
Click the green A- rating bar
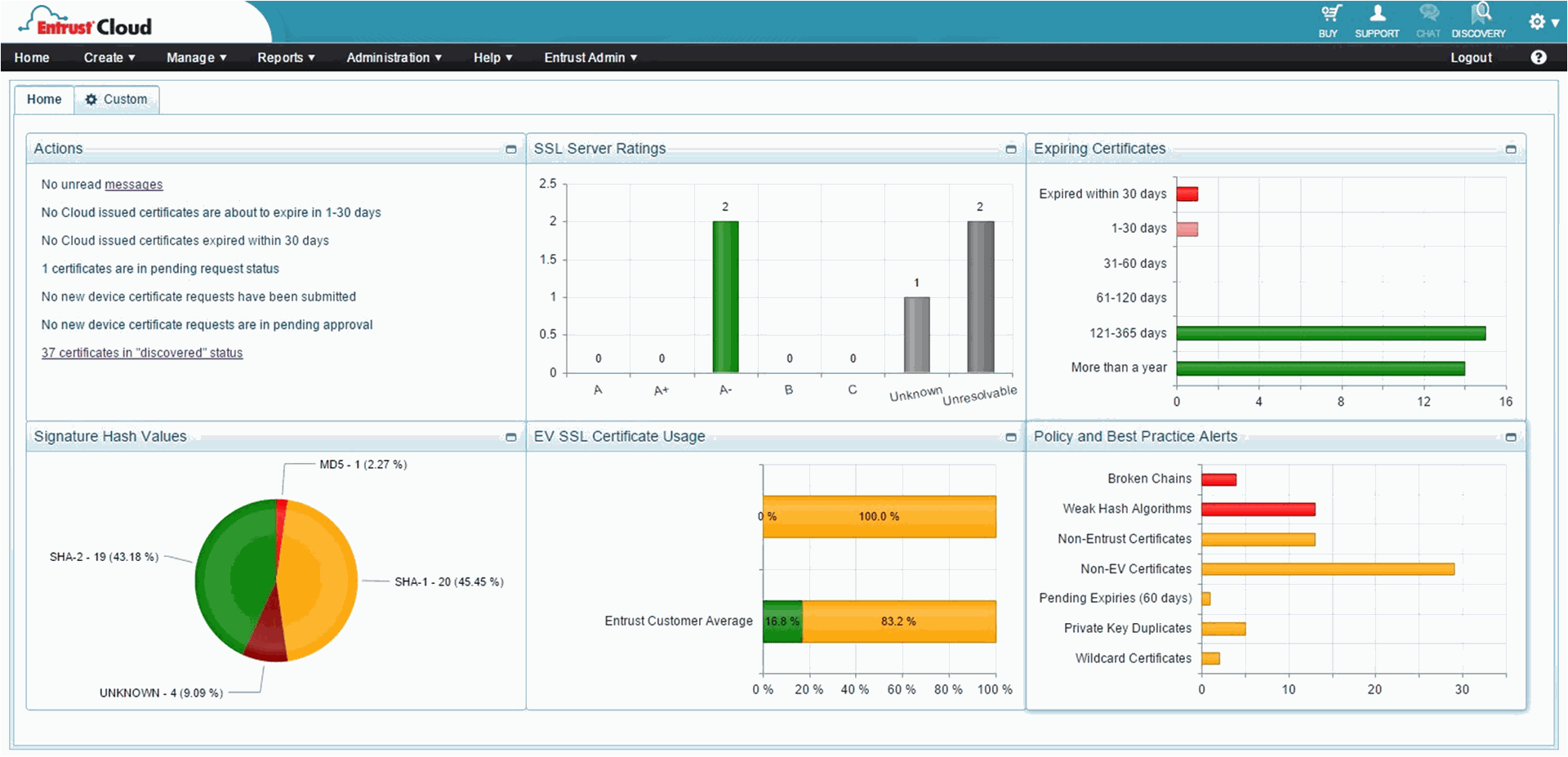tap(725, 296)
